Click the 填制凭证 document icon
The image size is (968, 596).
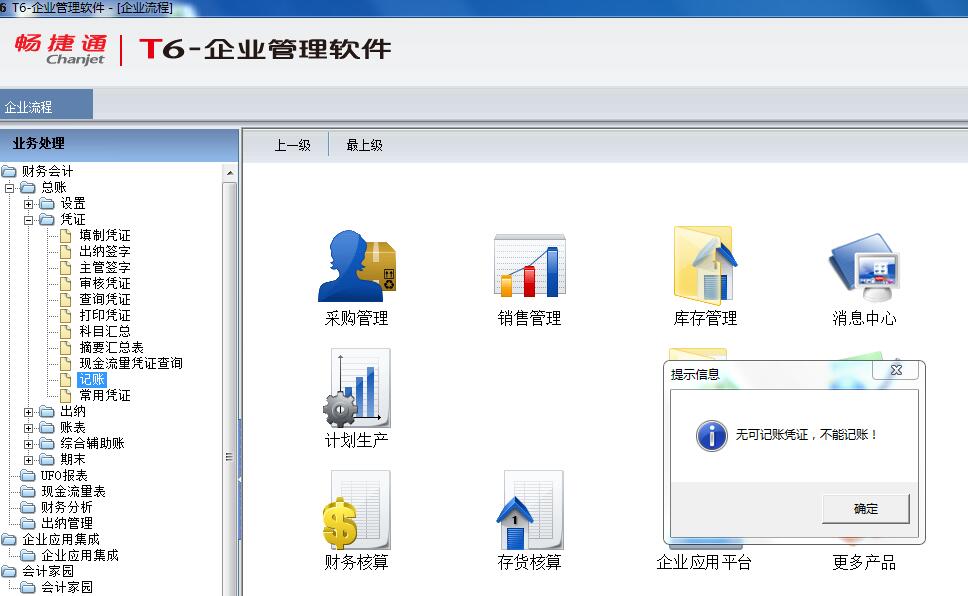tap(65, 235)
